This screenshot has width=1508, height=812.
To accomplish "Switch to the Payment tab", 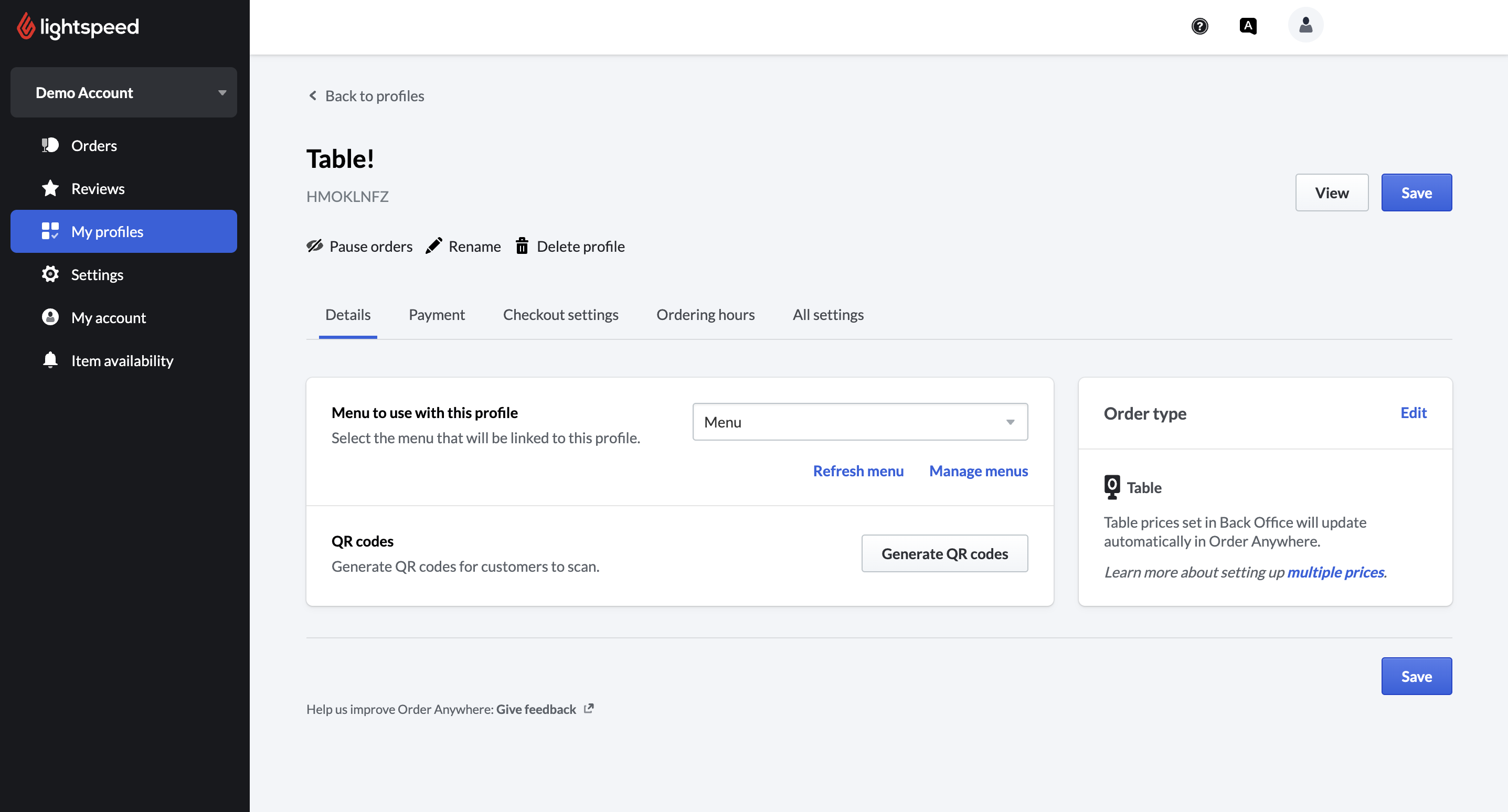I will coord(436,314).
